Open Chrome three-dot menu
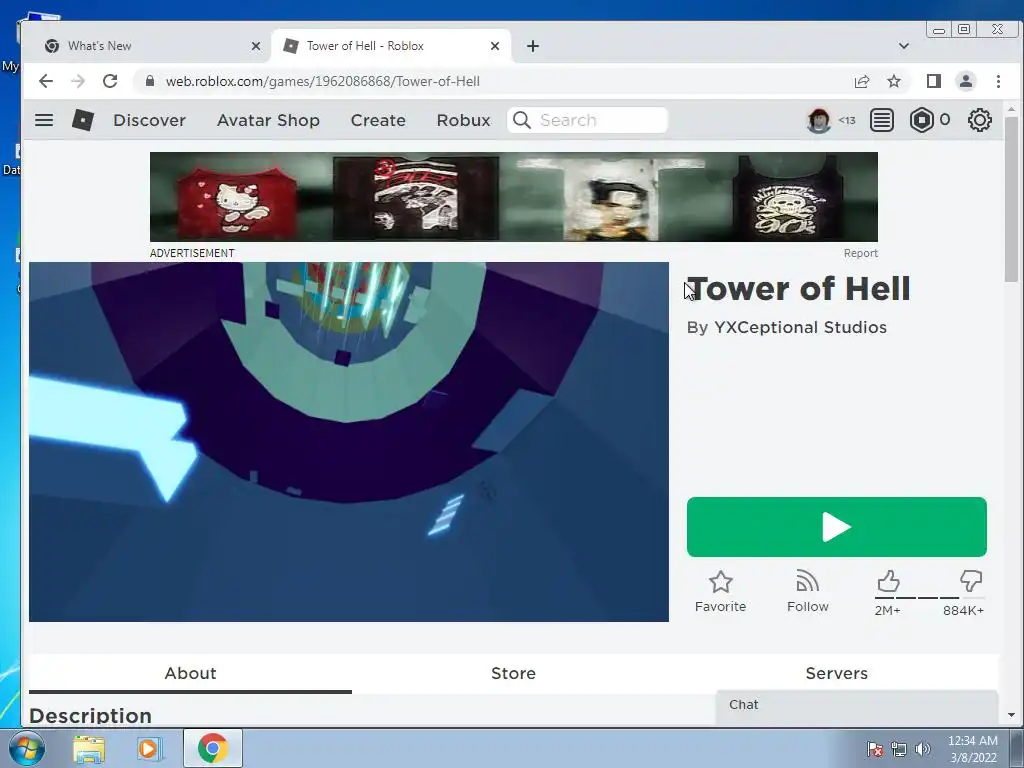The width and height of the screenshot is (1024, 768). click(998, 81)
